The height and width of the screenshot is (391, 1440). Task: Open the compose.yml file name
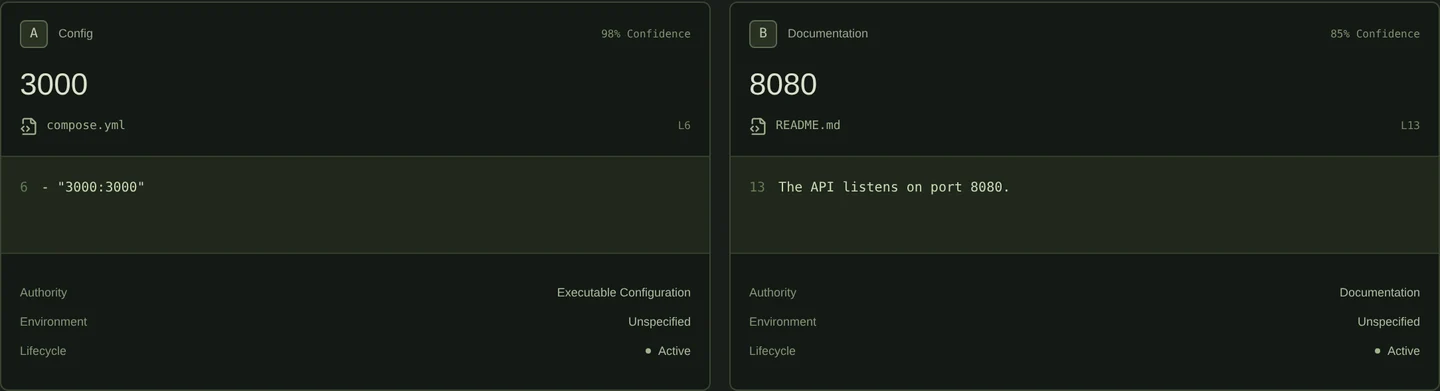(x=86, y=125)
